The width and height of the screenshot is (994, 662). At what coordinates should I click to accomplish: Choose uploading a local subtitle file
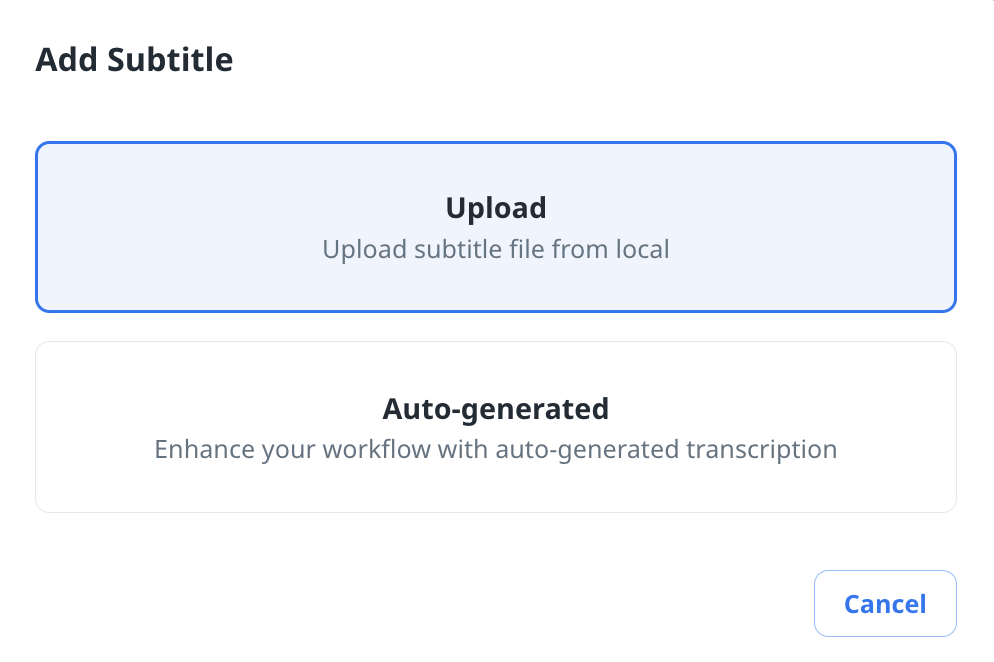click(496, 227)
